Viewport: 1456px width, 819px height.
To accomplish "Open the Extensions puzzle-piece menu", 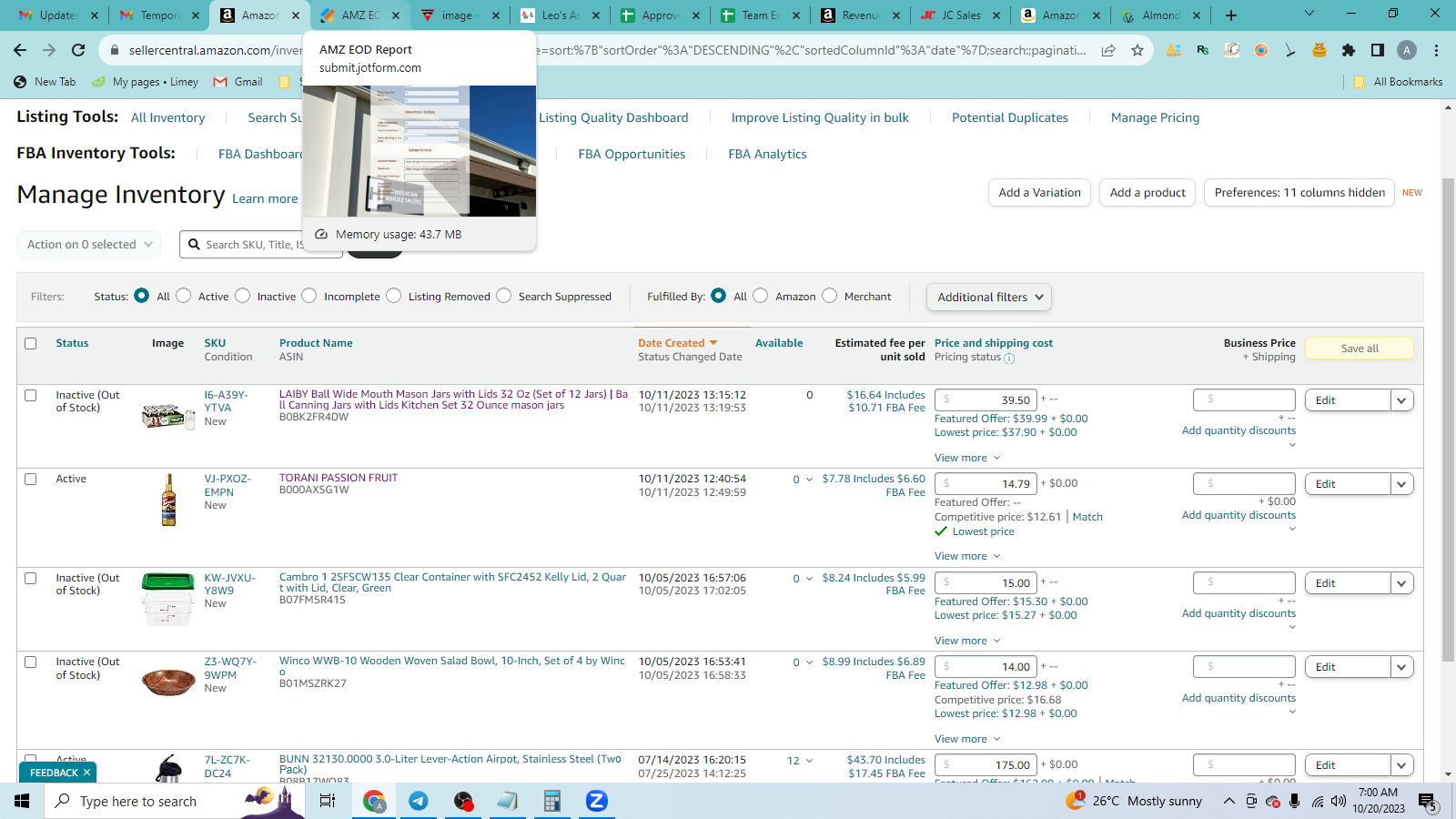I will [x=1349, y=50].
